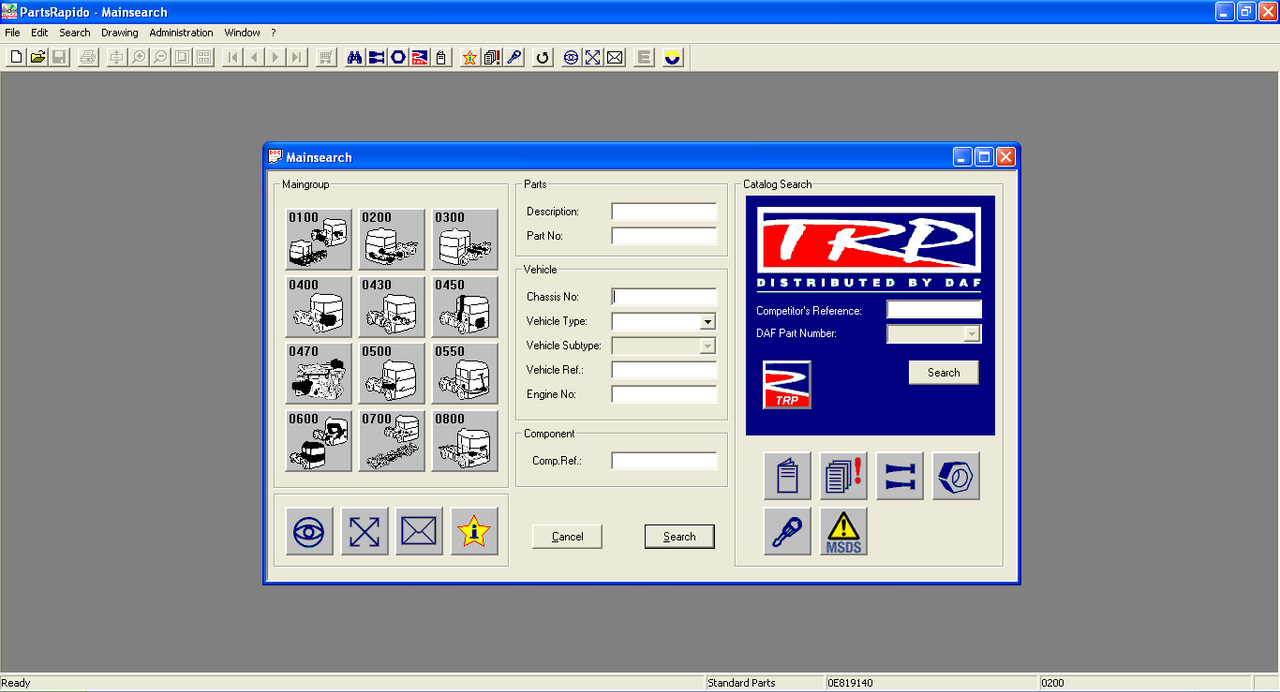Screen dimensions: 1280x692
Task: Click the Part No input field
Action: click(x=664, y=236)
